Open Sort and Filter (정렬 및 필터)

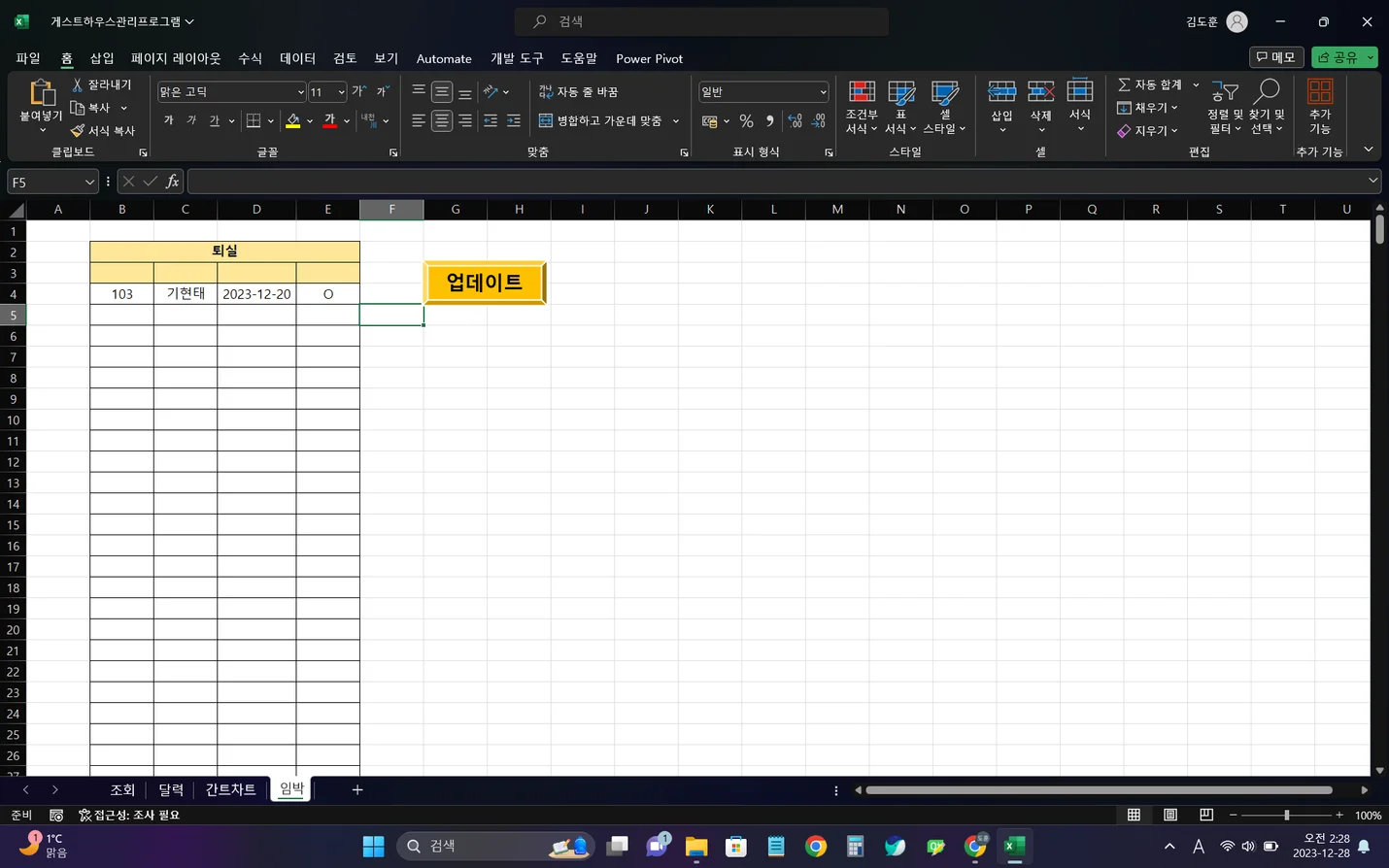1225,107
